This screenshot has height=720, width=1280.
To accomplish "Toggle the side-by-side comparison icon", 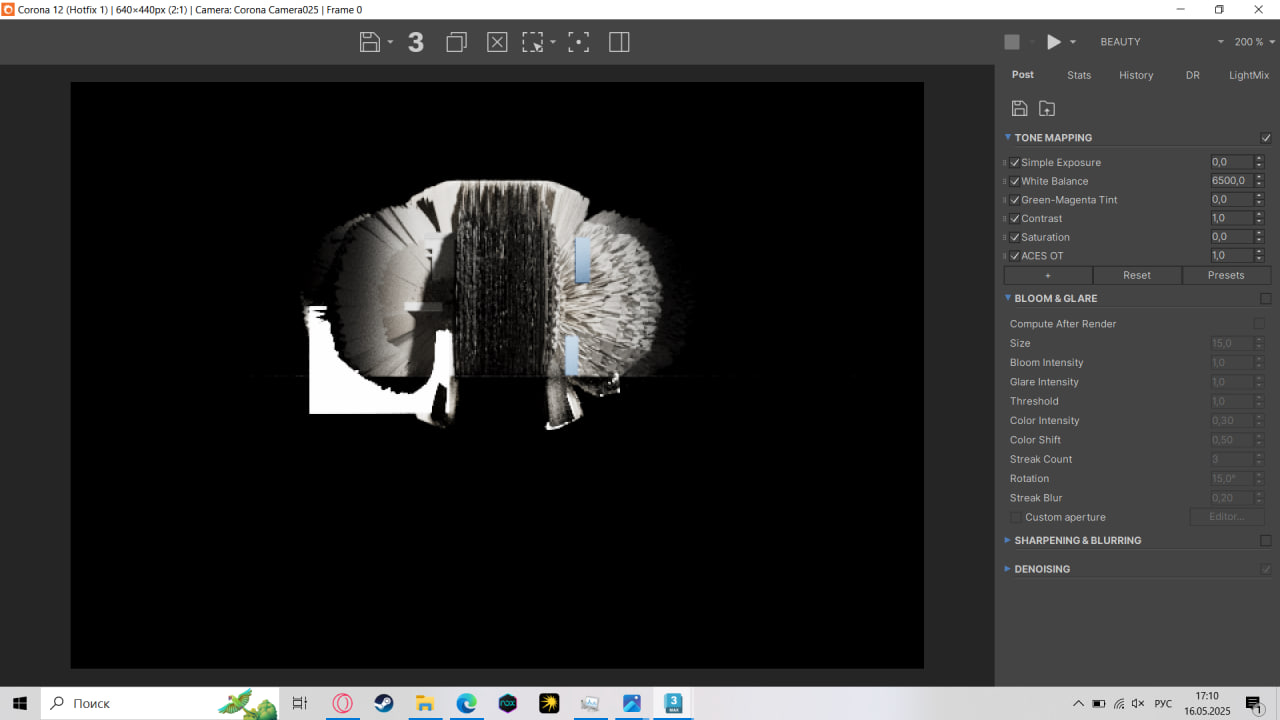I will pyautogui.click(x=619, y=42).
